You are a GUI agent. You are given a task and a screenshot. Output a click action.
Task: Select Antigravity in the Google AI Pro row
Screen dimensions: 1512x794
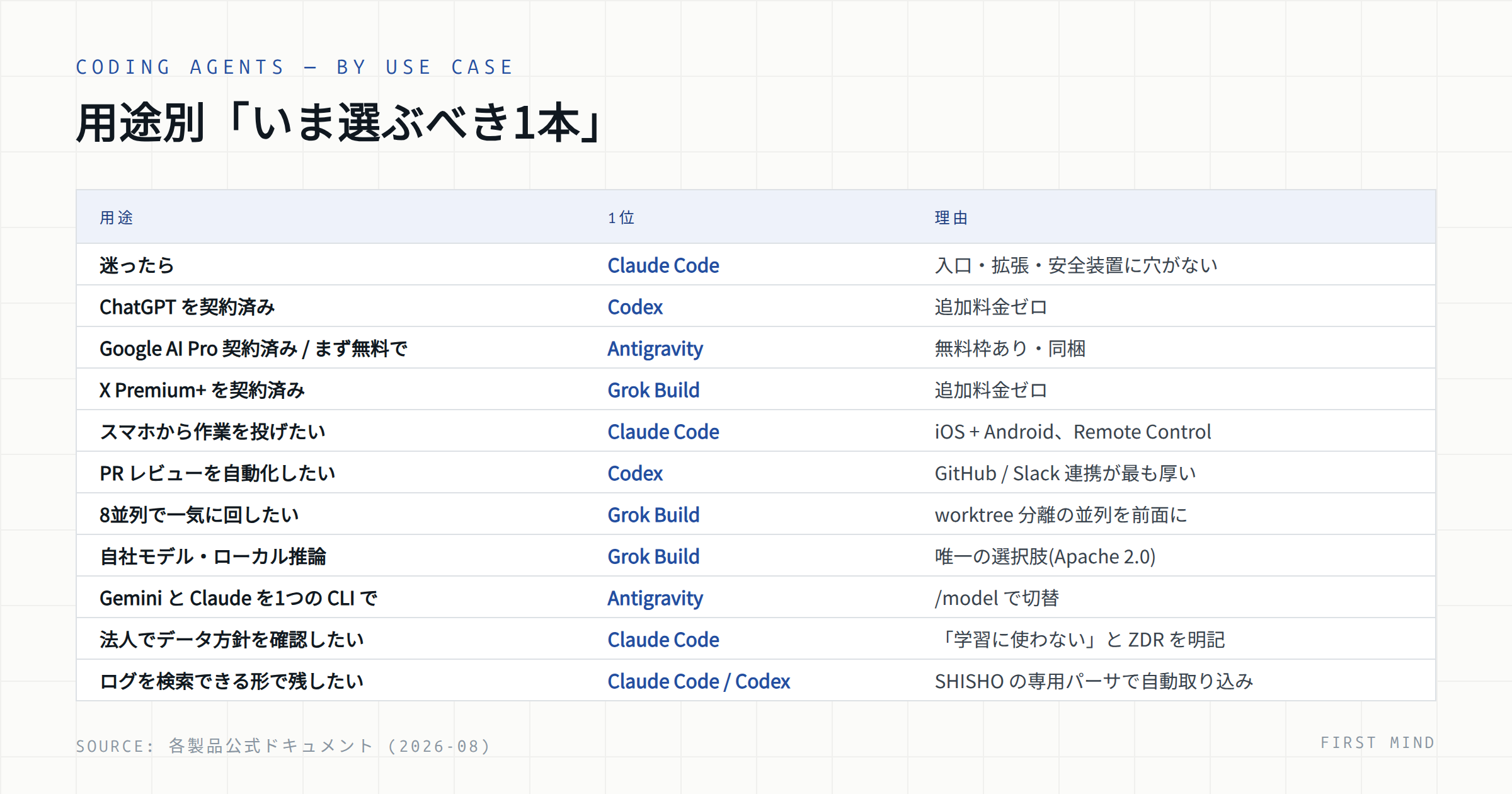(655, 348)
